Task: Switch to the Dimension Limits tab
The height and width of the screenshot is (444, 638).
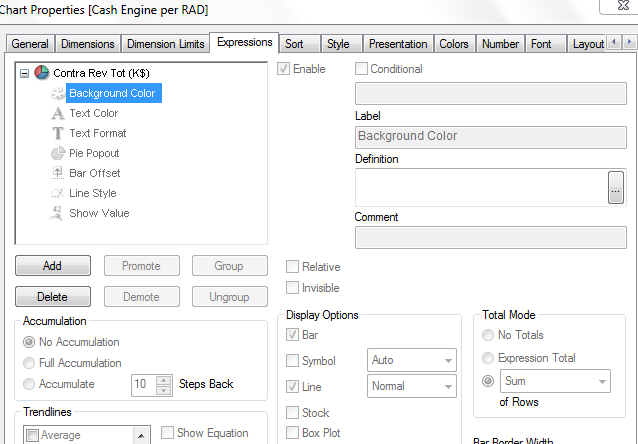Action: pyautogui.click(x=166, y=44)
